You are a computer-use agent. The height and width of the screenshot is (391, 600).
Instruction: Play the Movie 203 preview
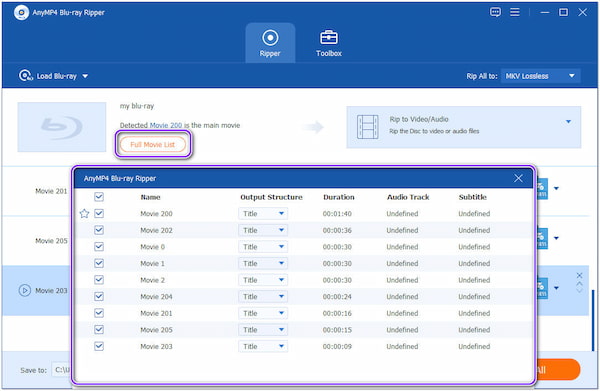click(x=24, y=291)
